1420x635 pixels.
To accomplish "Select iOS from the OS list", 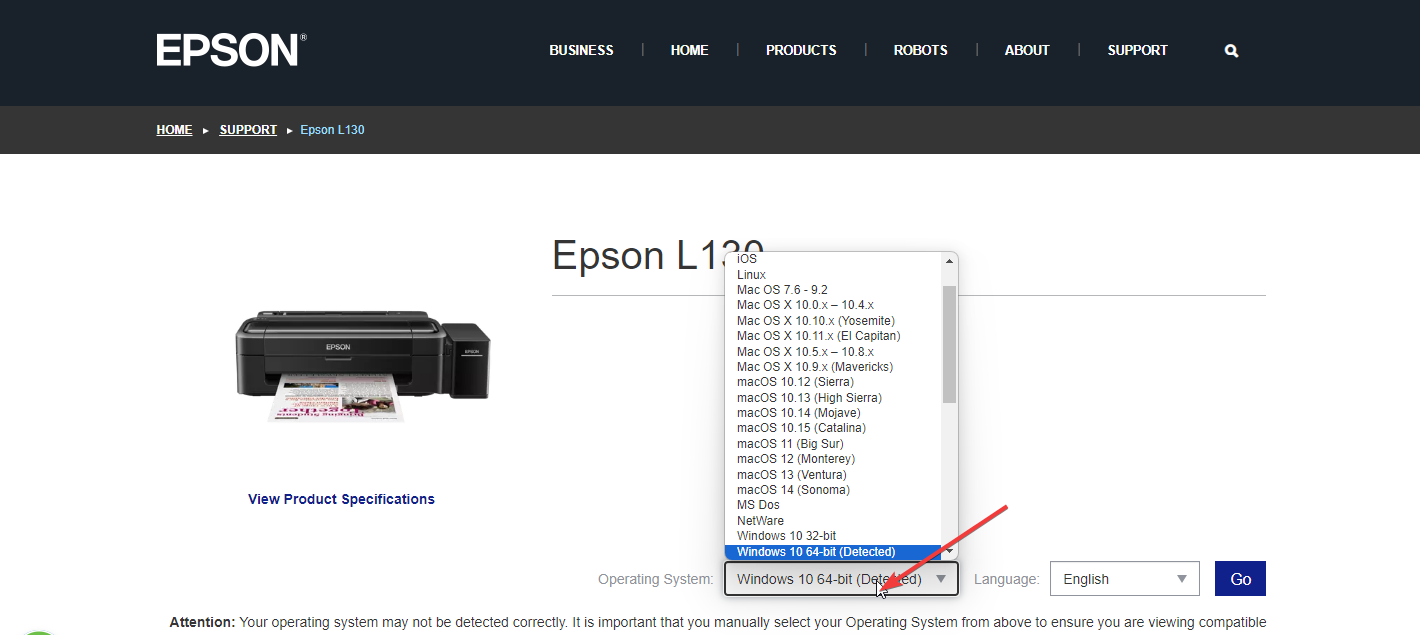I will point(834,259).
